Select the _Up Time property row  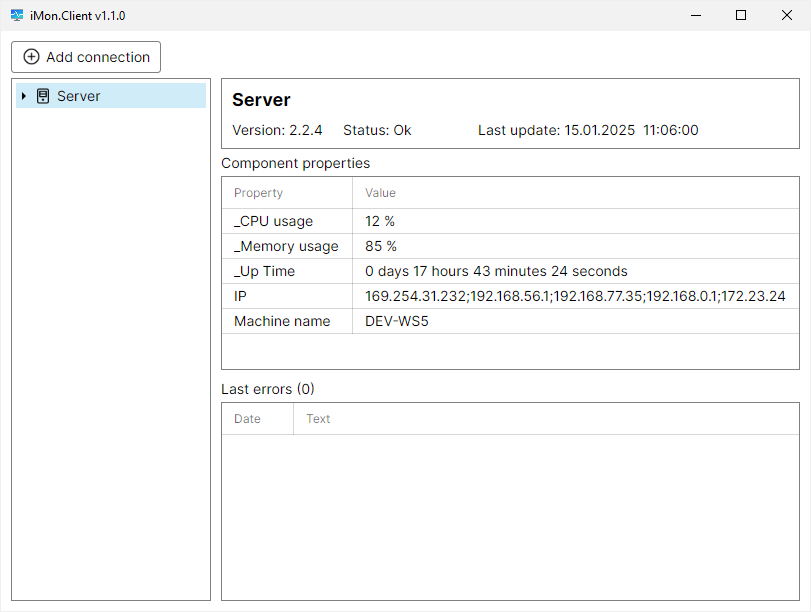pyautogui.click(x=264, y=271)
